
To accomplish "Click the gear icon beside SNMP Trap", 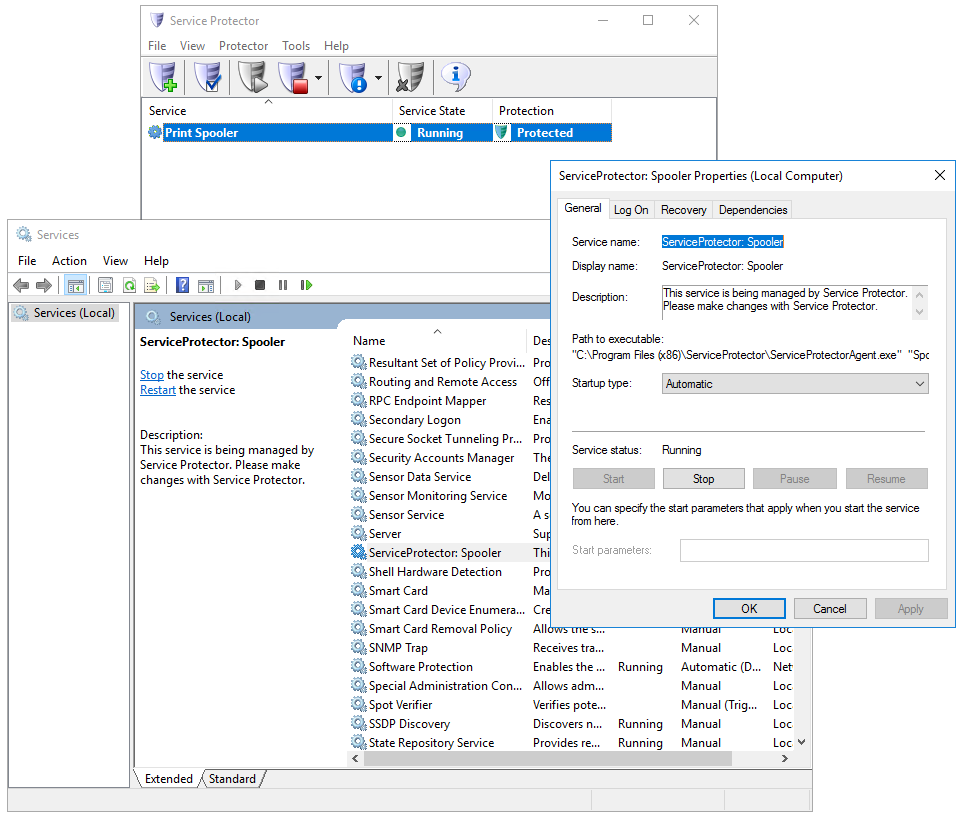I will pos(358,647).
